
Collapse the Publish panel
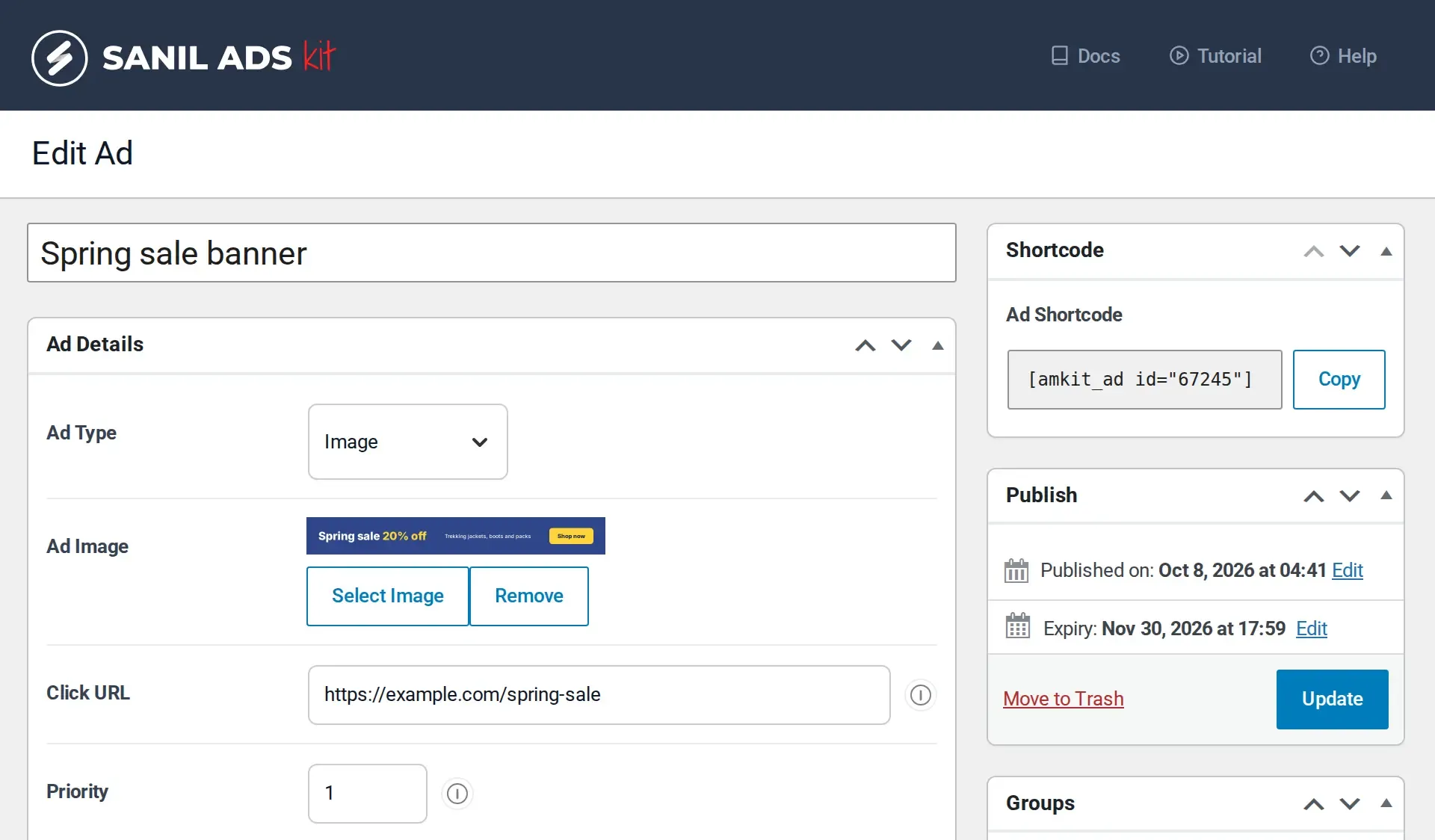1386,495
